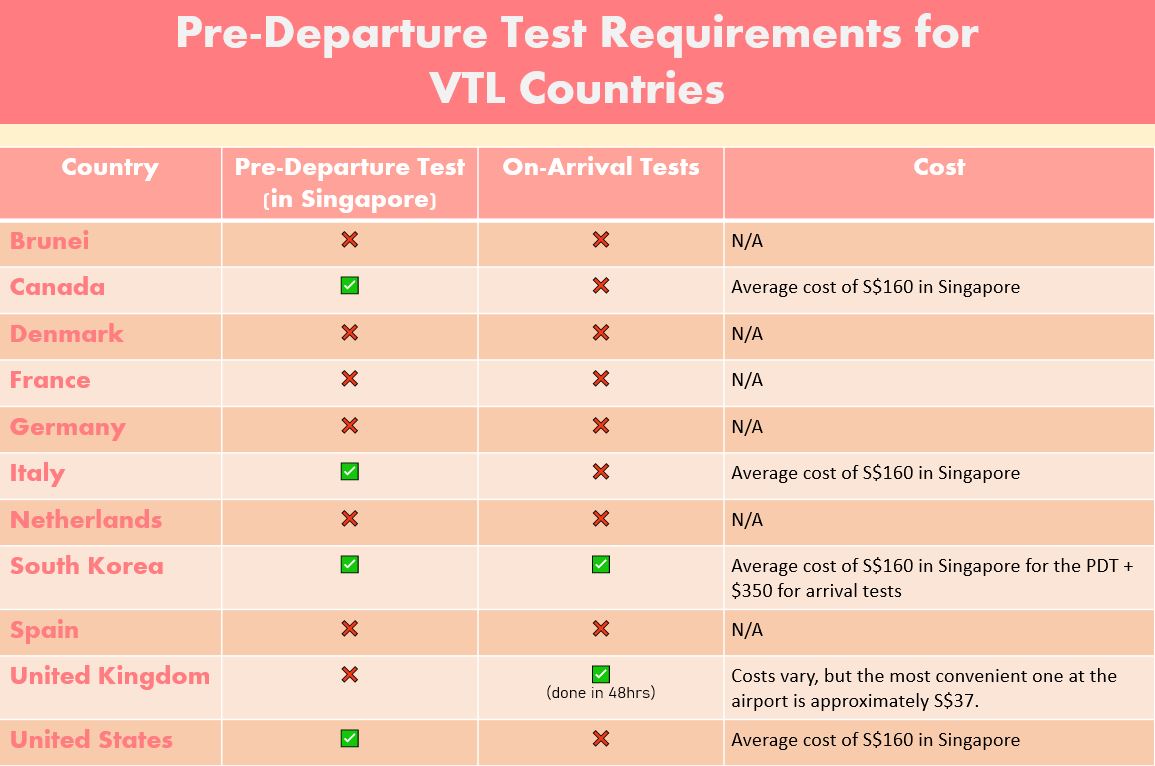
Task: Click Canada's On-Arrival Tests red cross
Action: (x=600, y=286)
